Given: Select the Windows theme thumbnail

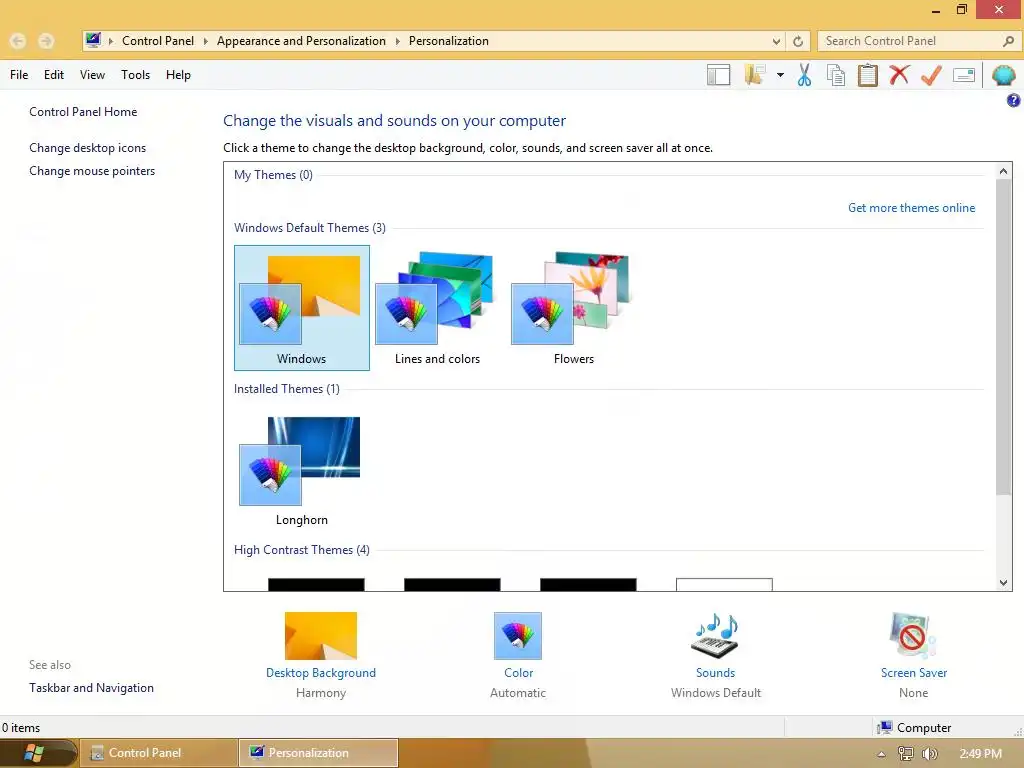Looking at the screenshot, I should click(x=302, y=308).
